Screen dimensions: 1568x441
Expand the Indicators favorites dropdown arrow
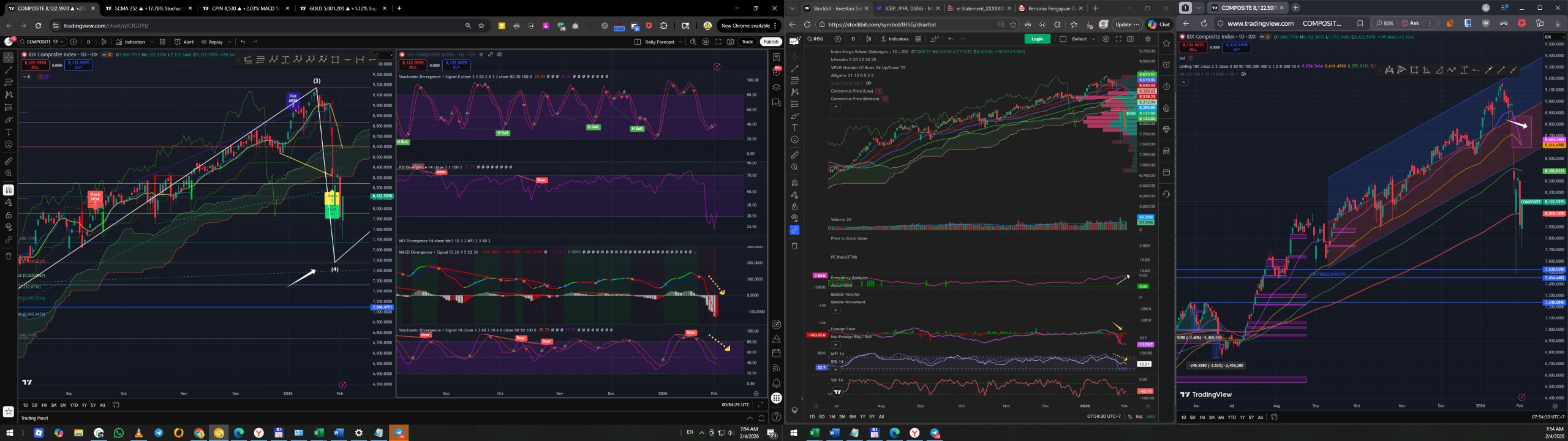[151, 42]
